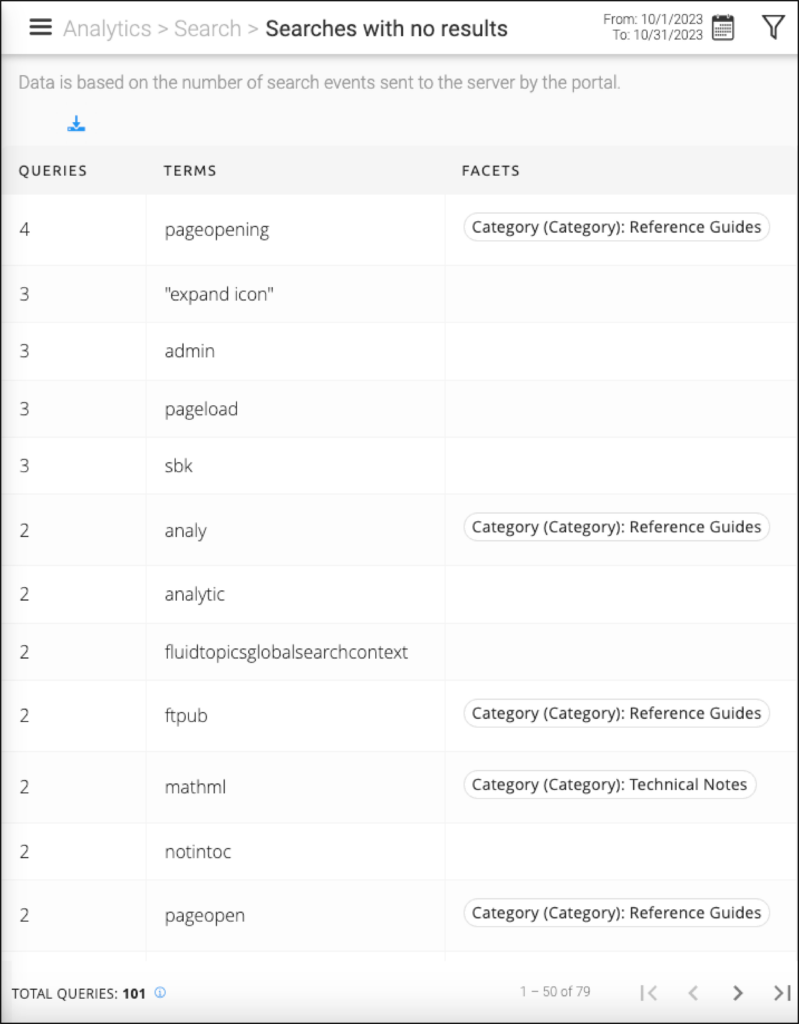Select the Reference Guides facet for ftpub
Image resolution: width=799 pixels, height=1024 pixels.
(616, 713)
